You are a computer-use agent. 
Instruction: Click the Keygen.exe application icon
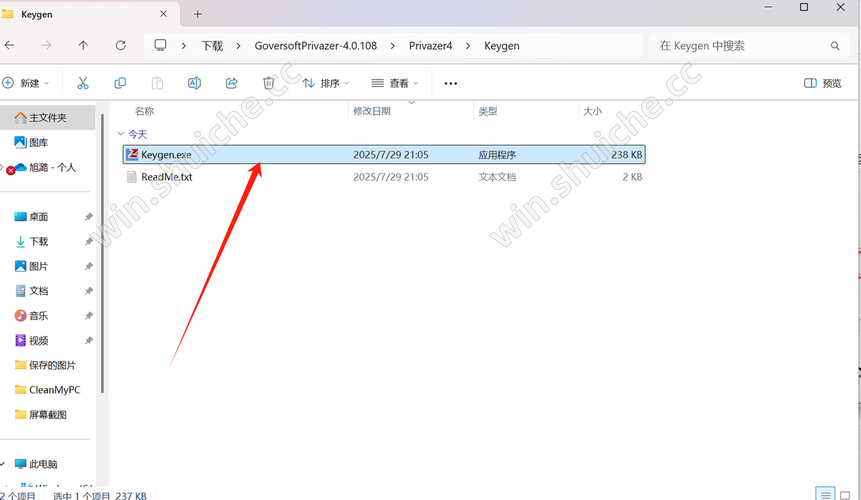tap(132, 154)
